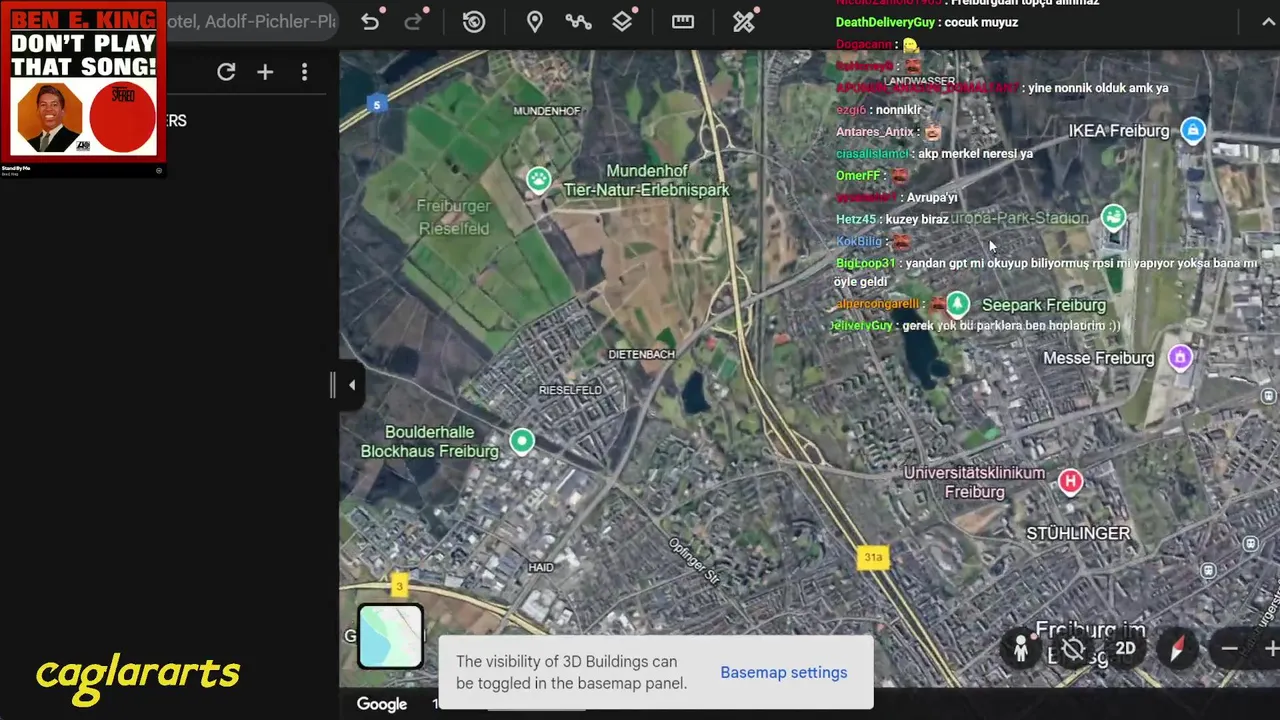The image size is (1280, 720).
Task: Click the yellow route 3 road shield
Action: point(399,586)
